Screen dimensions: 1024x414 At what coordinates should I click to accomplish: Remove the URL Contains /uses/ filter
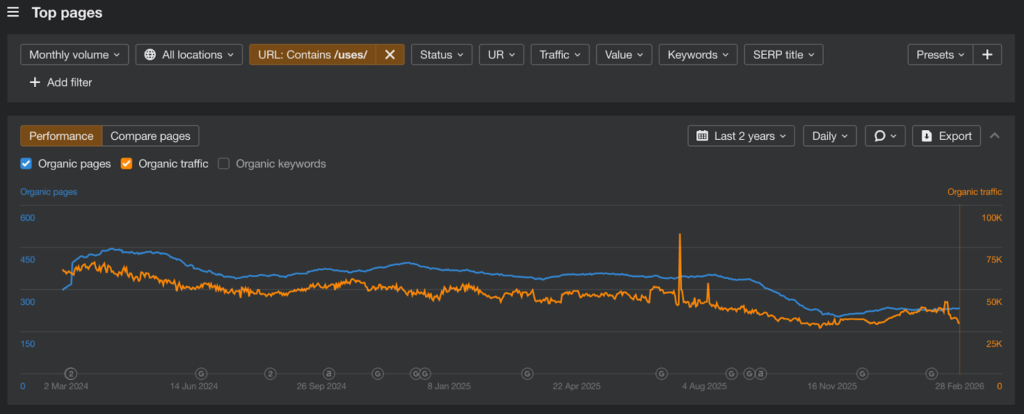pyautogui.click(x=390, y=55)
